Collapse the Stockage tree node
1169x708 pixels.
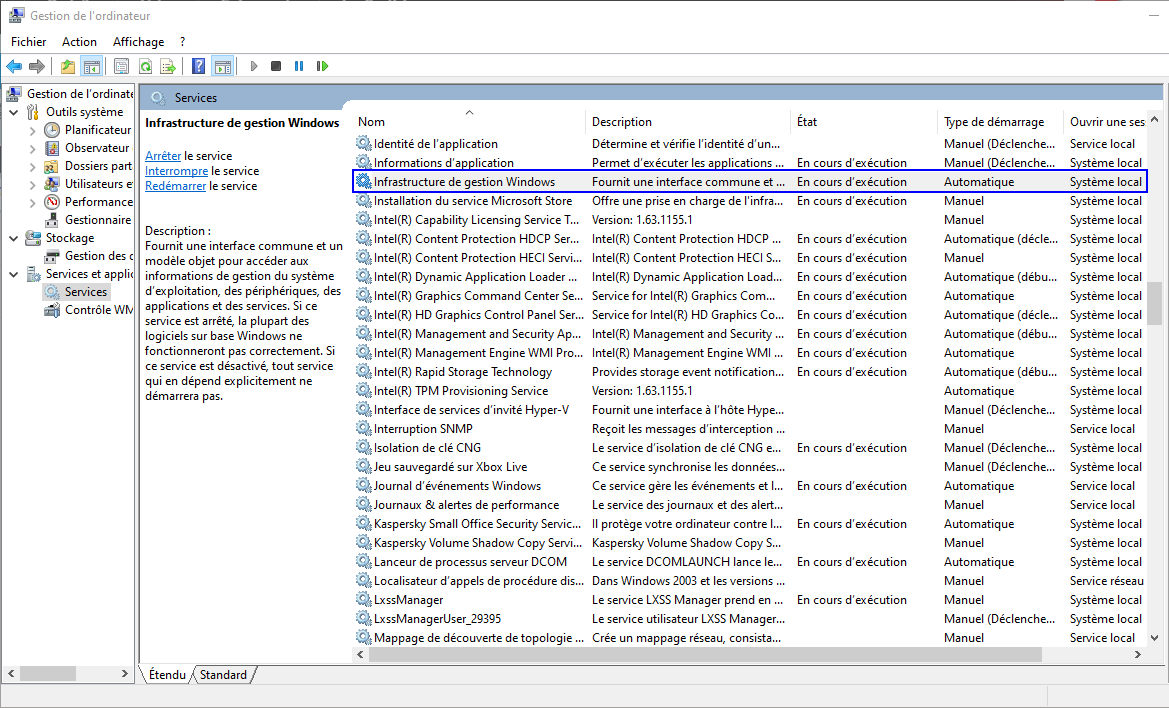(x=14, y=238)
